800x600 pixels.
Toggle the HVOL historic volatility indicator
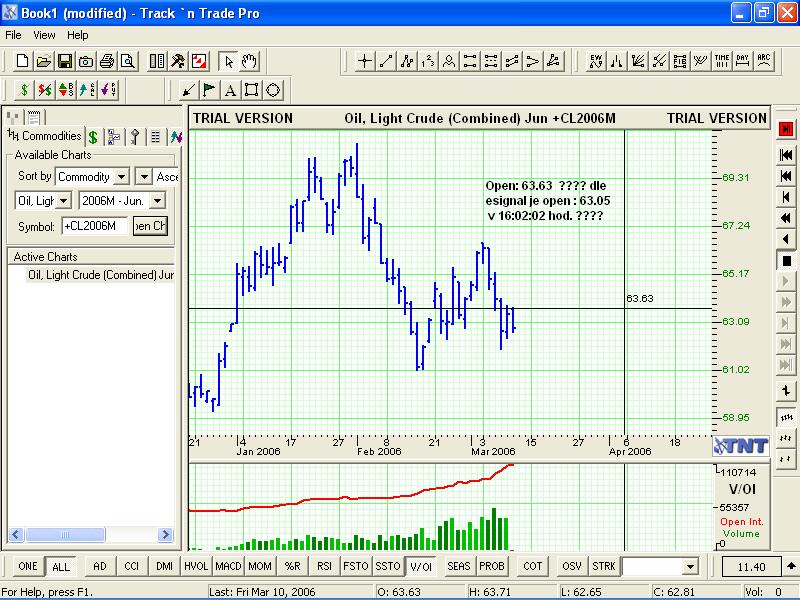point(196,566)
